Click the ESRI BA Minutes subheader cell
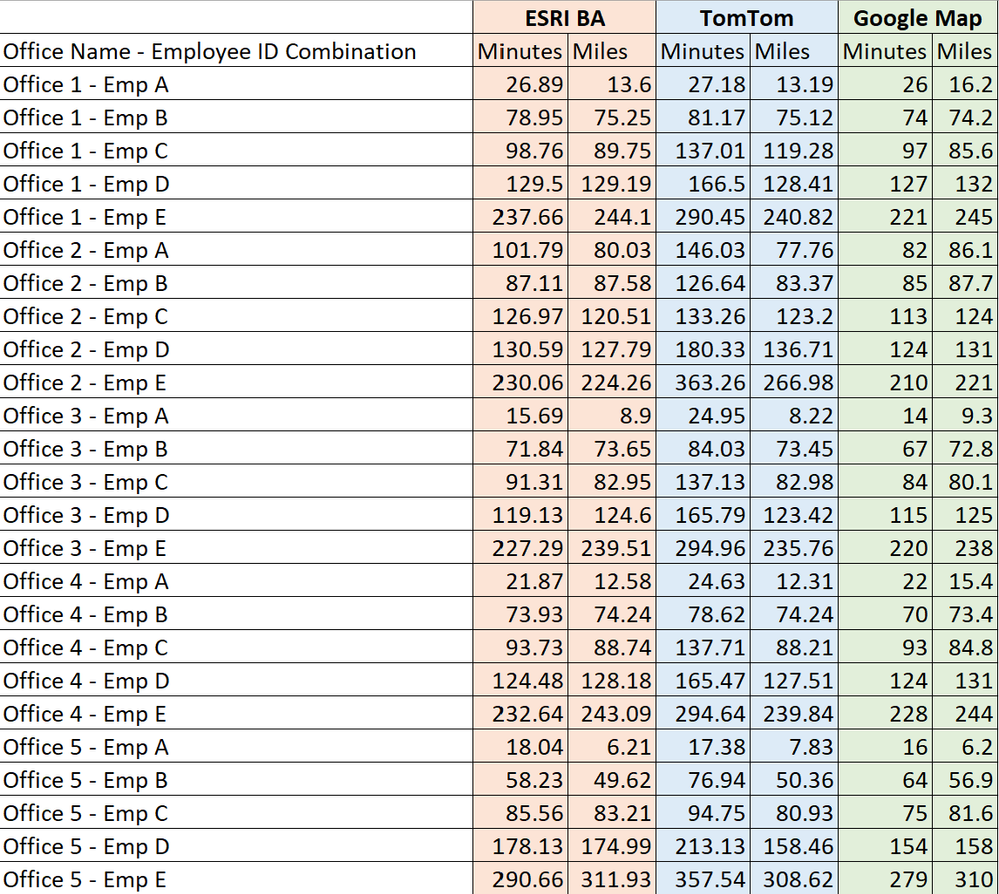 (x=520, y=51)
